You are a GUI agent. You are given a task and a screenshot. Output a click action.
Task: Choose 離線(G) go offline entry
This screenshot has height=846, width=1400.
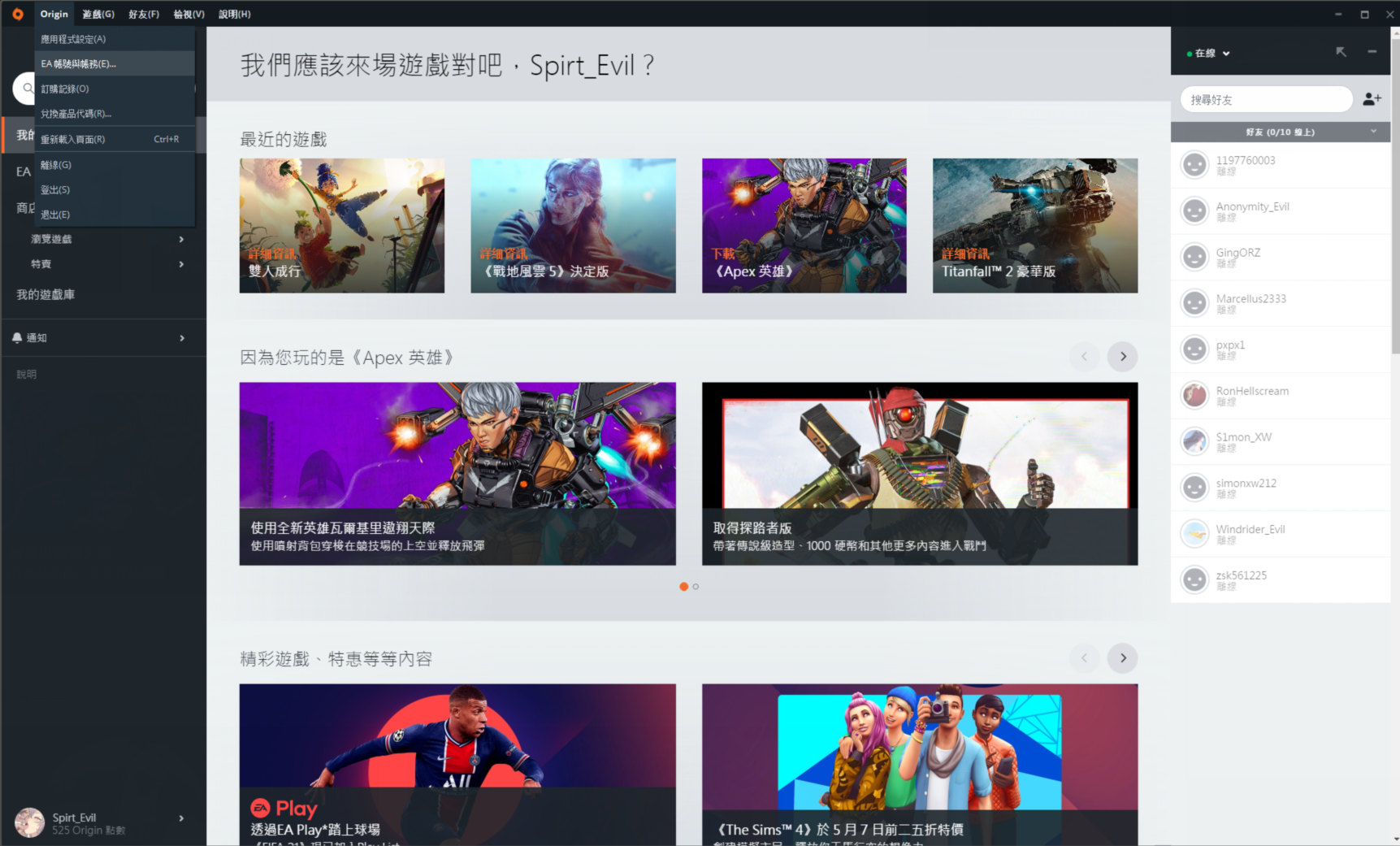[x=115, y=165]
